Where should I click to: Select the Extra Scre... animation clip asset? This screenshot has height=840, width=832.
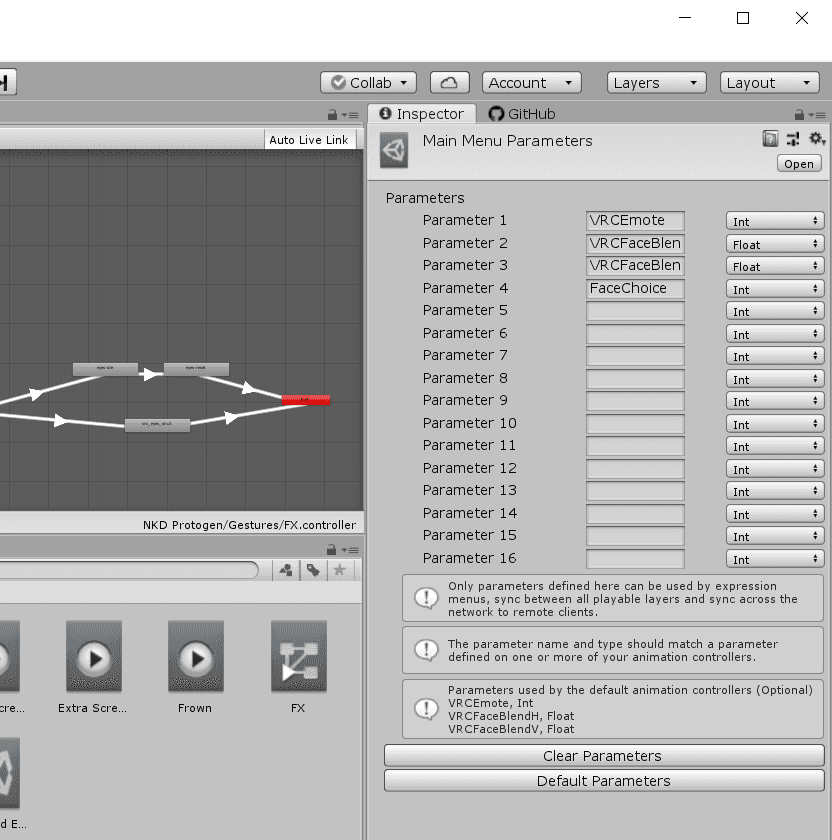94,656
